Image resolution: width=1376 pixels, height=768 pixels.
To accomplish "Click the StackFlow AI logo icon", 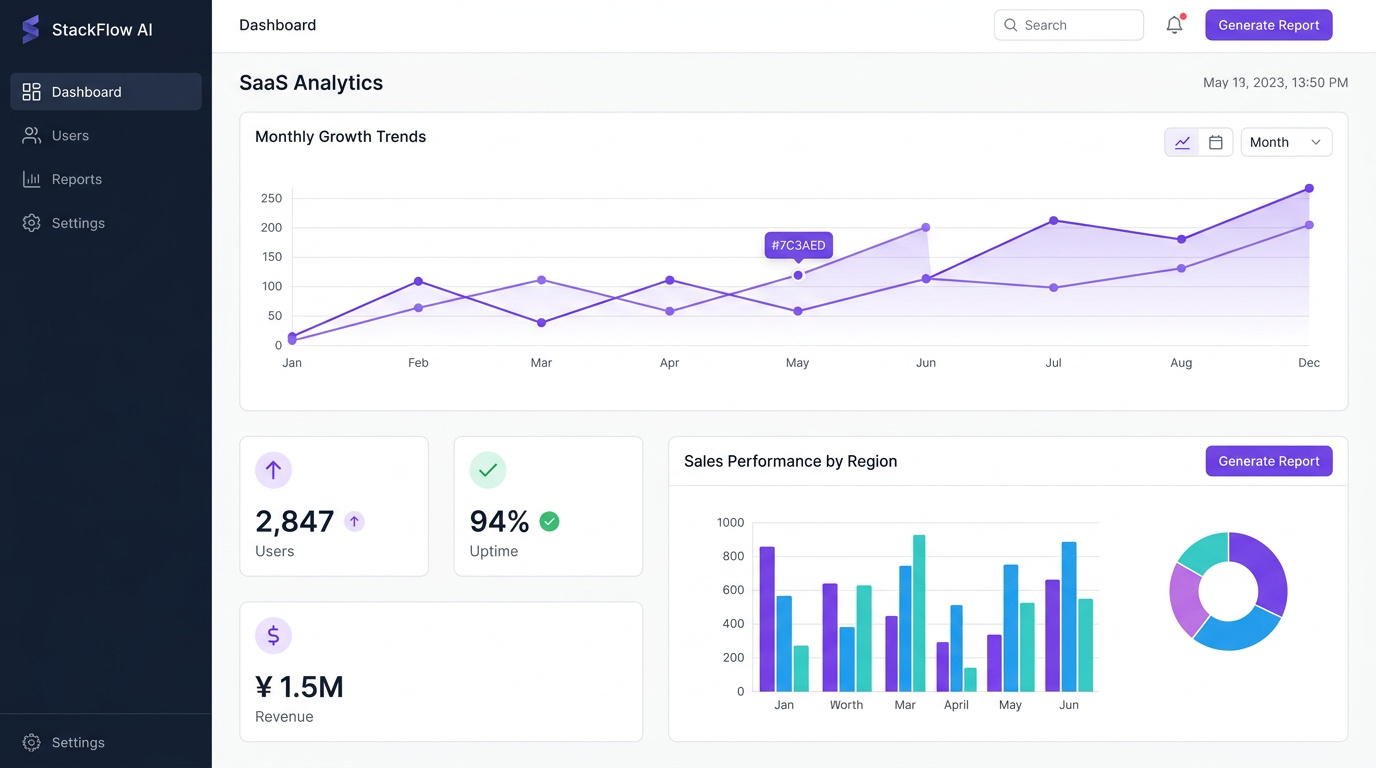I will coord(31,30).
